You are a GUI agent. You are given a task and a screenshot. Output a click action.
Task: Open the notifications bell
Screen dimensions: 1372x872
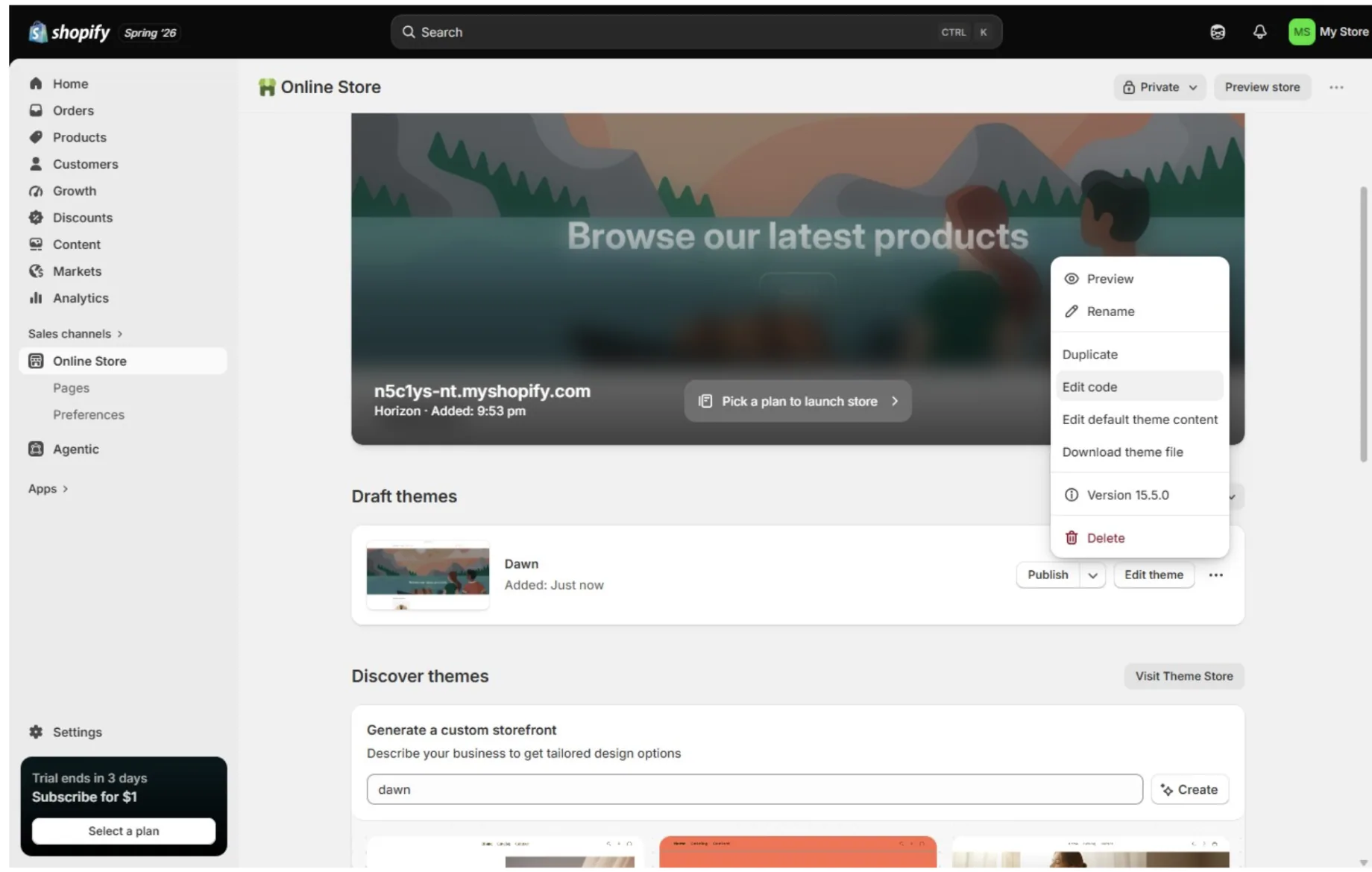[x=1259, y=32]
